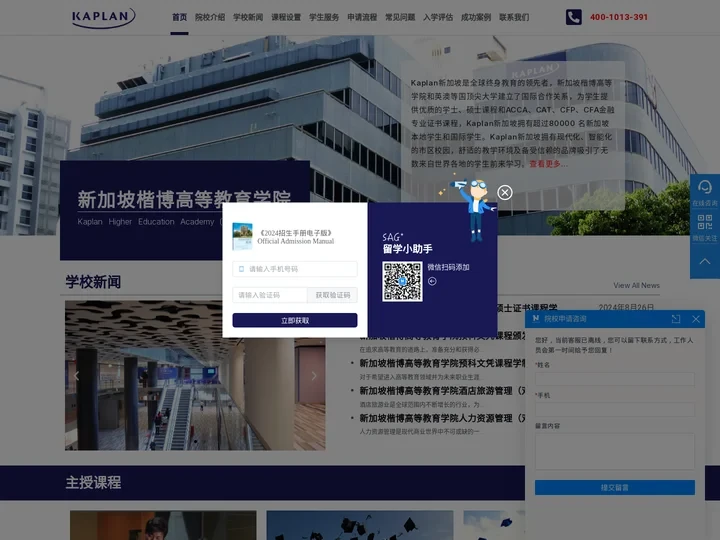This screenshot has height=540, width=720.
Task: Close the 院校申请咨询 chat panel
Action: [696, 319]
